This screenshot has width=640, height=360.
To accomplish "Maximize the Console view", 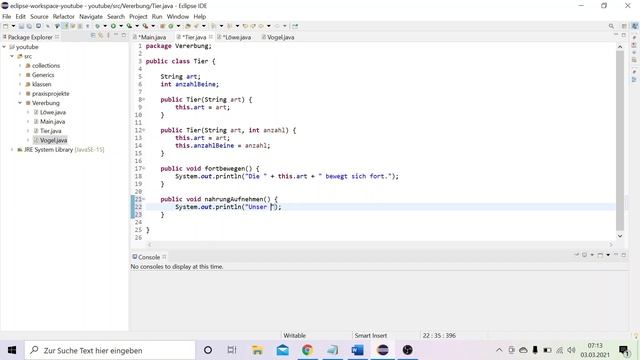I will (624, 255).
